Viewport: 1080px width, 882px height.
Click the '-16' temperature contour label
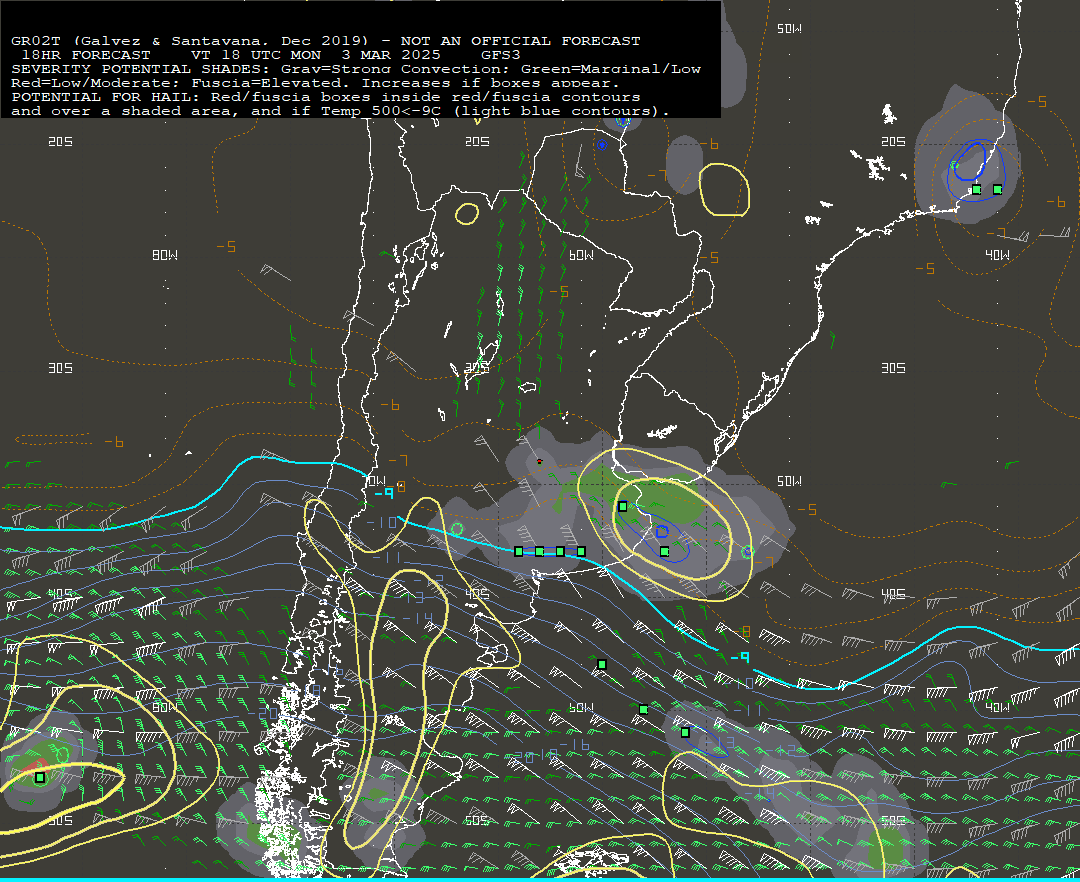point(575,745)
